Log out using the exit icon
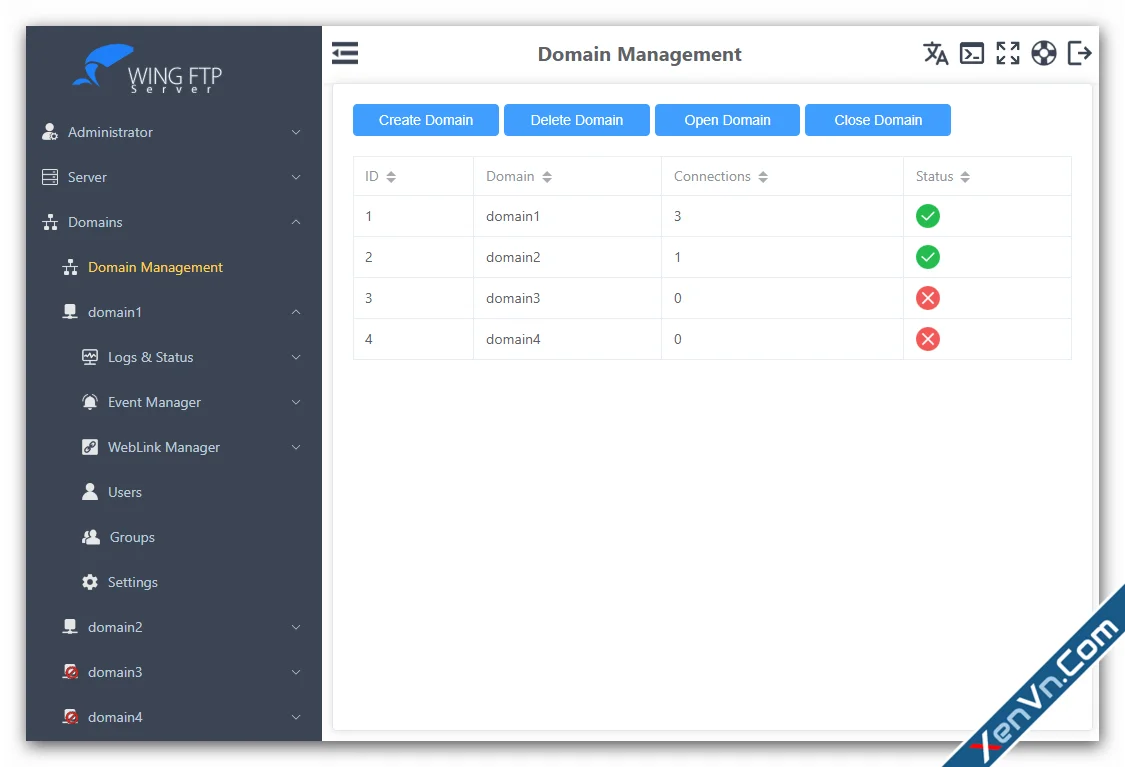Image resolution: width=1125 pixels, height=767 pixels. 1079,53
